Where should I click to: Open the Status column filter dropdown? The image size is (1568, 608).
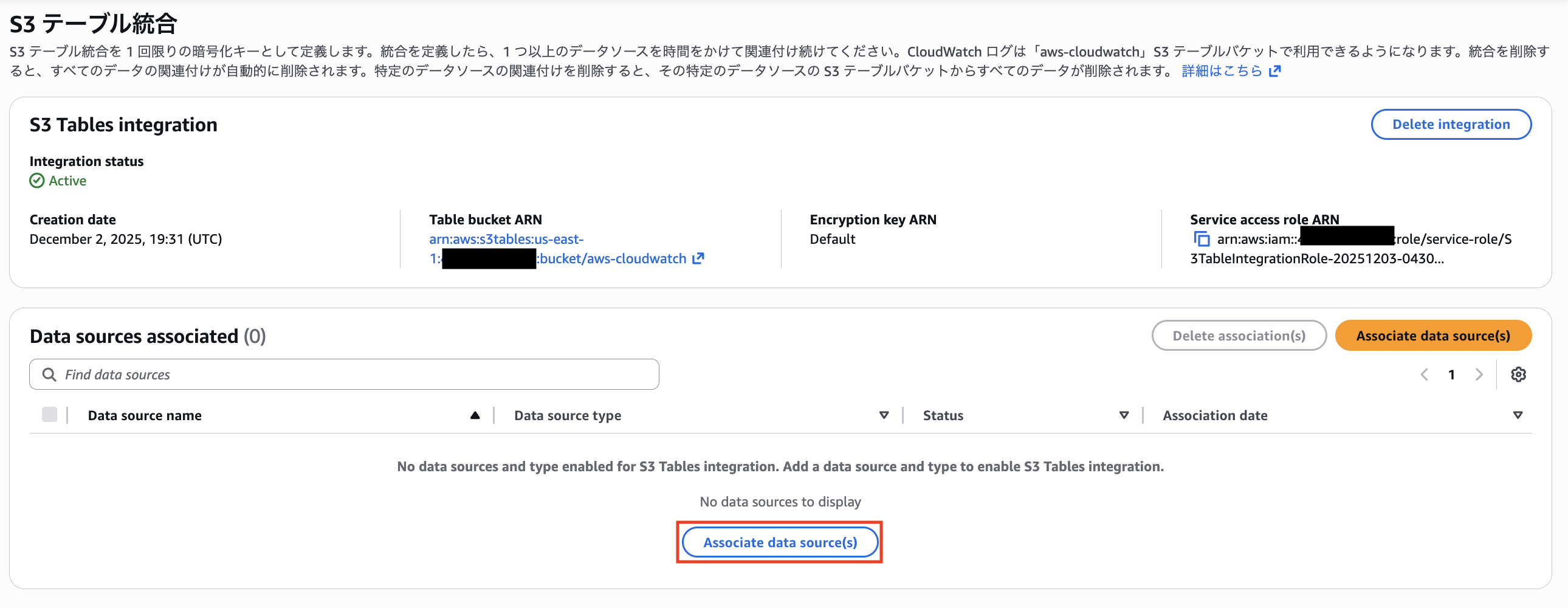pos(1124,415)
